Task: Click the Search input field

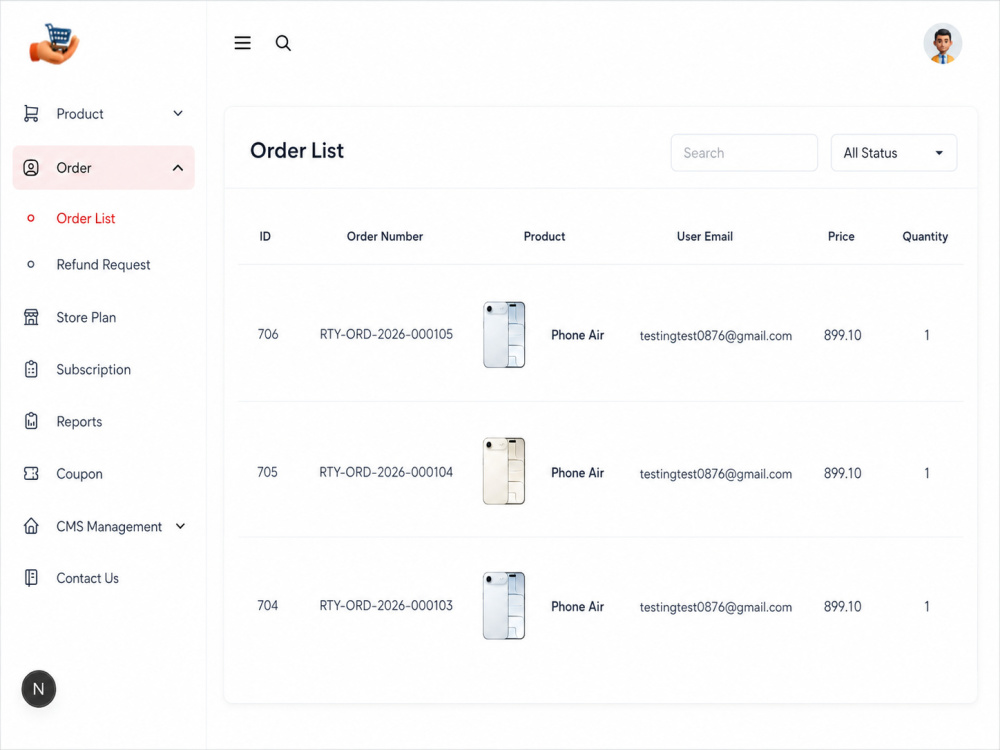Action: [744, 152]
